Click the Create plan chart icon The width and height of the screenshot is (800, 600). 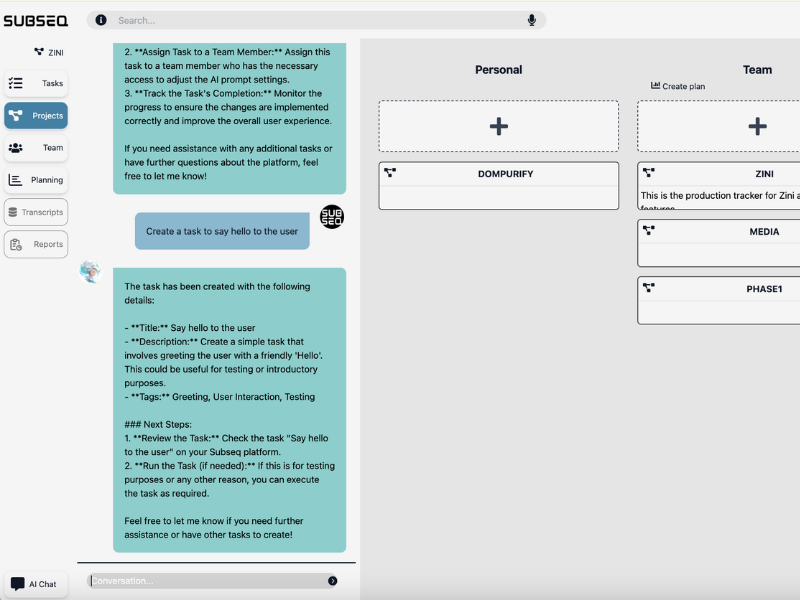[x=655, y=85]
